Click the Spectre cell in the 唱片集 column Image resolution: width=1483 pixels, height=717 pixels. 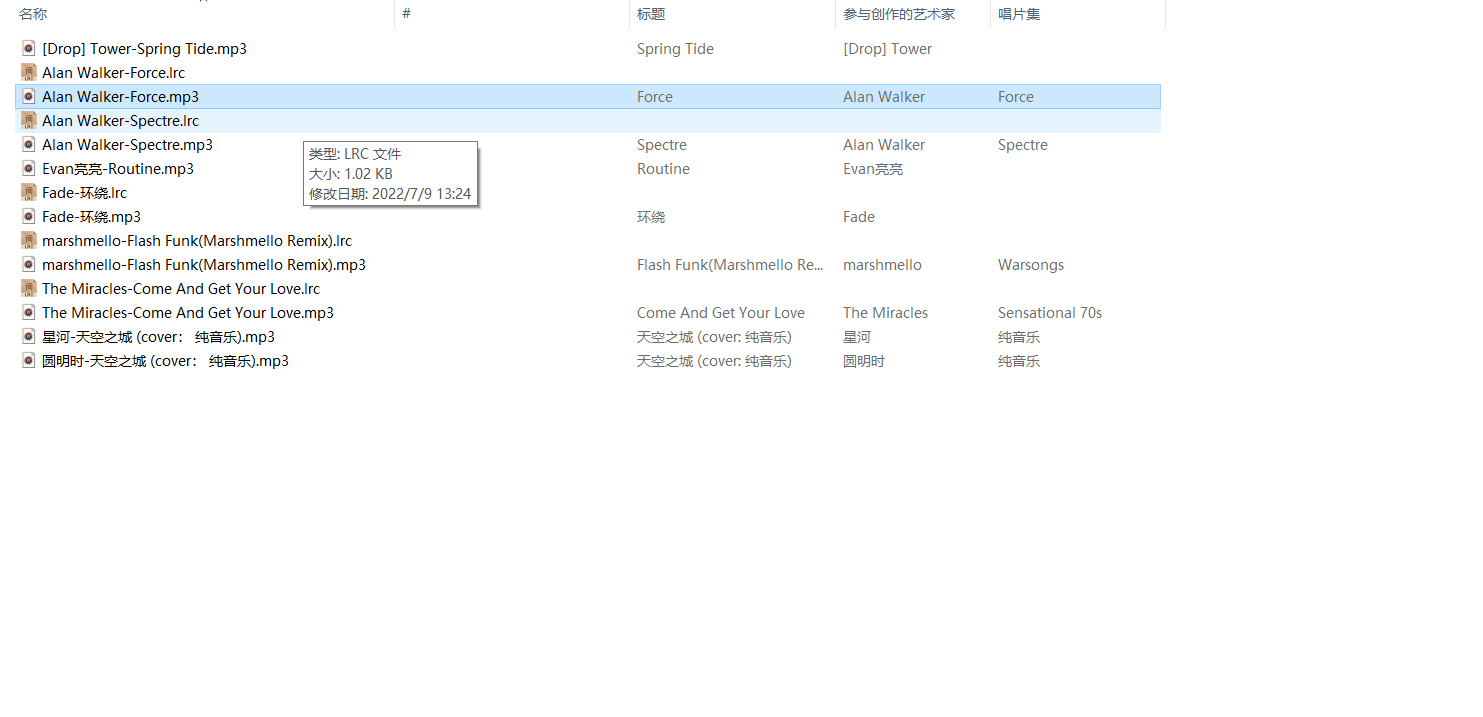click(1023, 144)
